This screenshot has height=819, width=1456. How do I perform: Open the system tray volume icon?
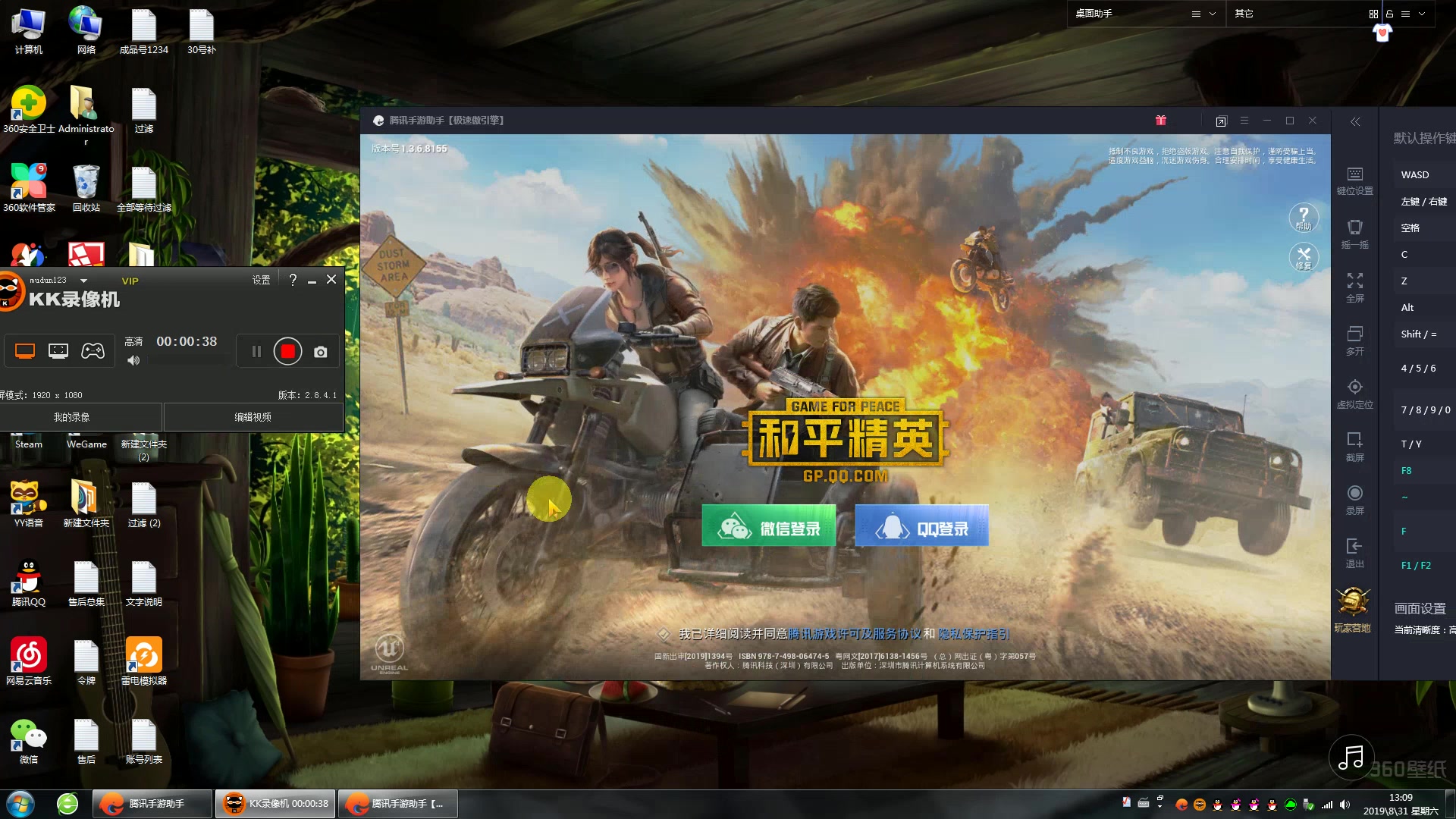coord(1345,805)
